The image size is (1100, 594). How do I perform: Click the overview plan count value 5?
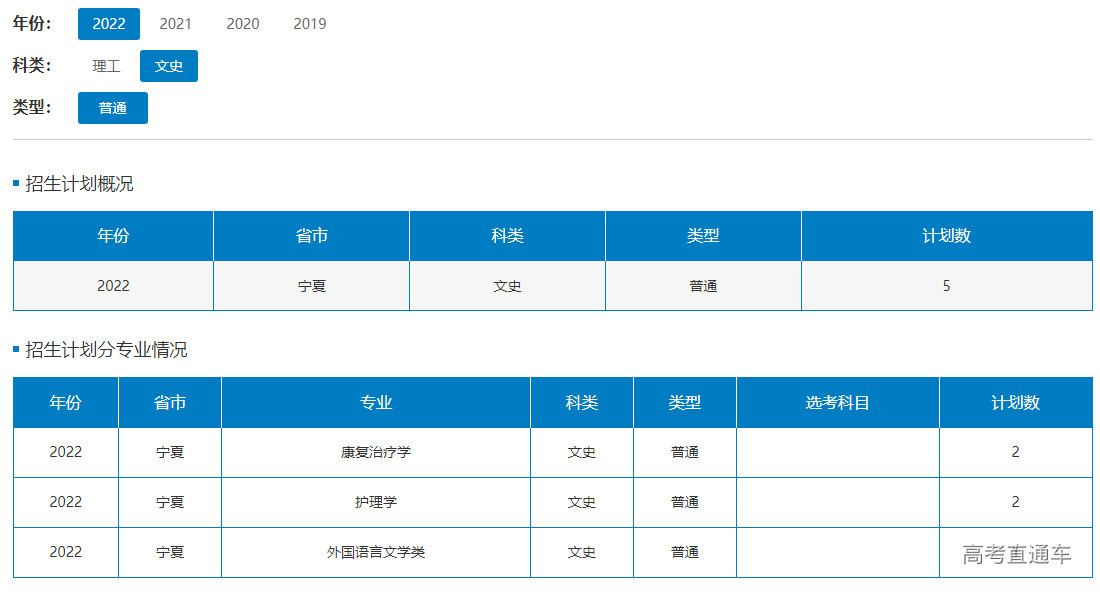click(946, 286)
